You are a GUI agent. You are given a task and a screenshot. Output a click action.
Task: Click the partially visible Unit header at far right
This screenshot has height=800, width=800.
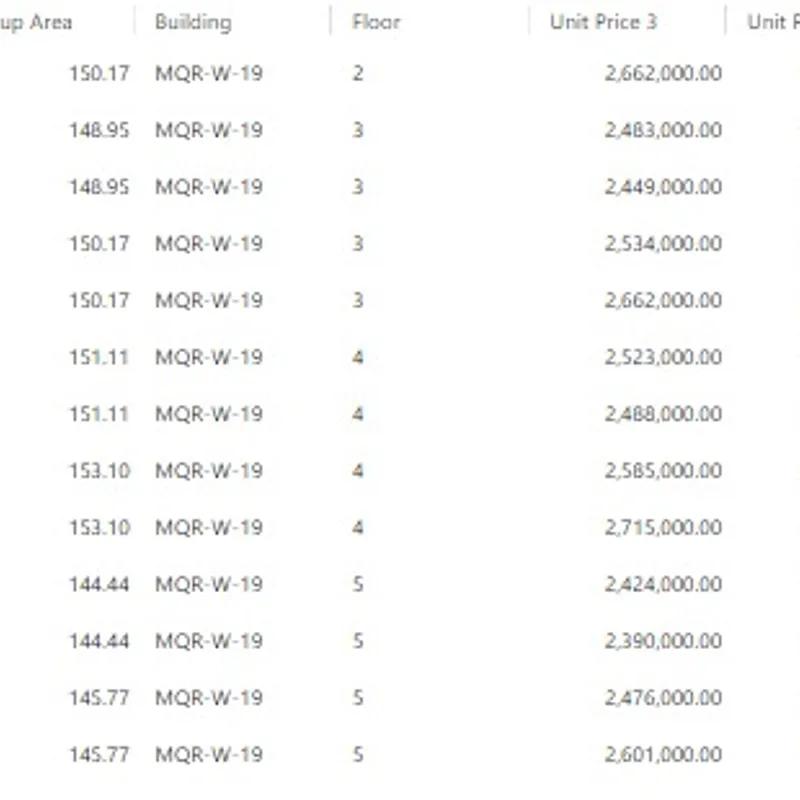click(772, 22)
